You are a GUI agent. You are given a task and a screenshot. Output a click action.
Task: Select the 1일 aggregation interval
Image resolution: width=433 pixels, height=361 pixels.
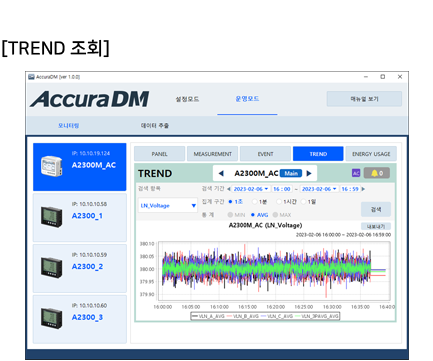(309, 202)
